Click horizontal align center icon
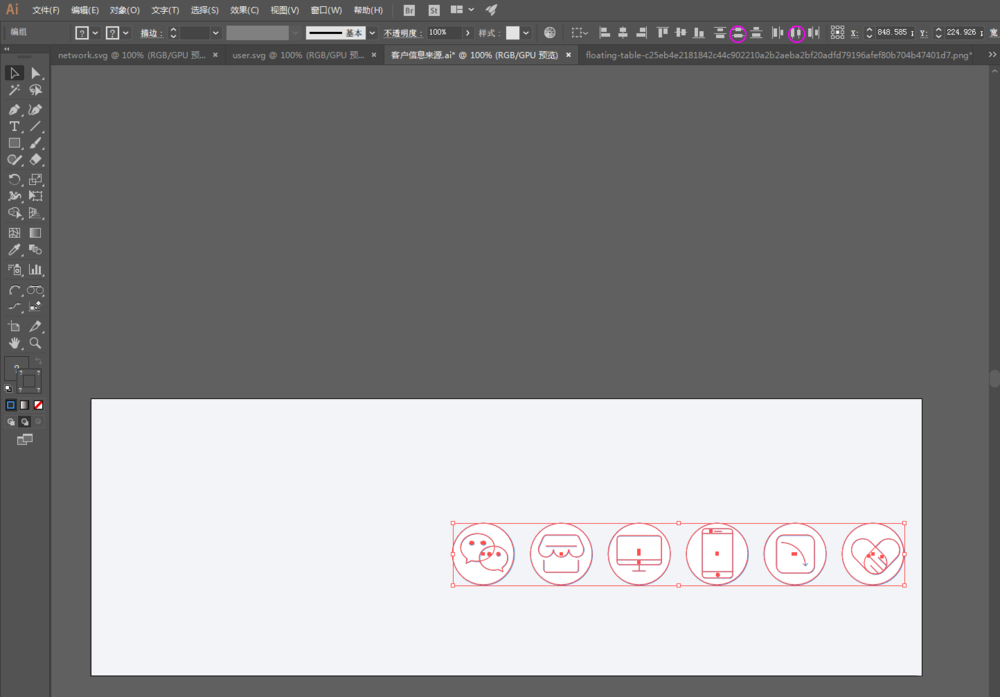1000x697 pixels. 623,33
